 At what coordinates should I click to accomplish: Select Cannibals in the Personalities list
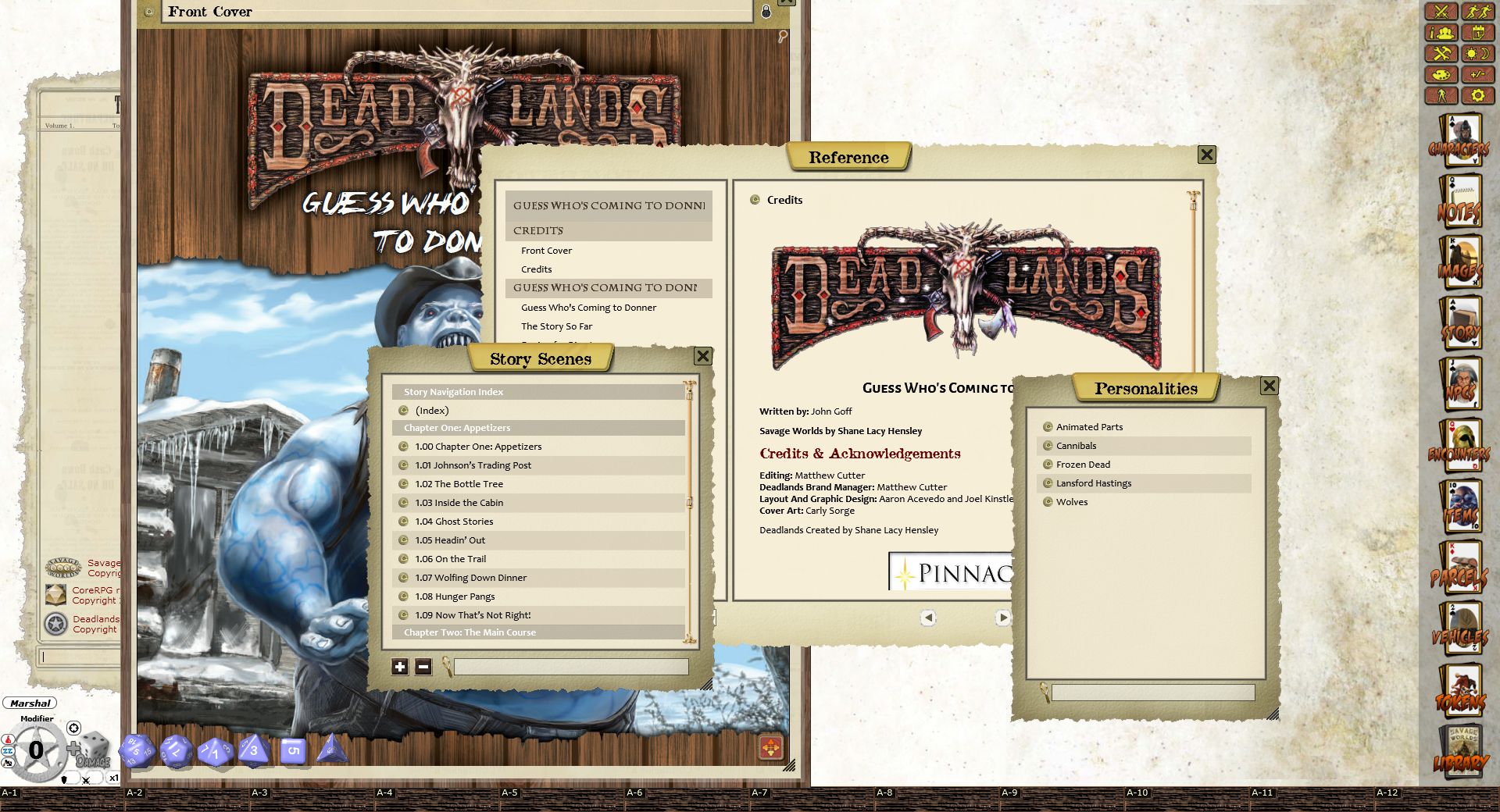[x=1077, y=445]
